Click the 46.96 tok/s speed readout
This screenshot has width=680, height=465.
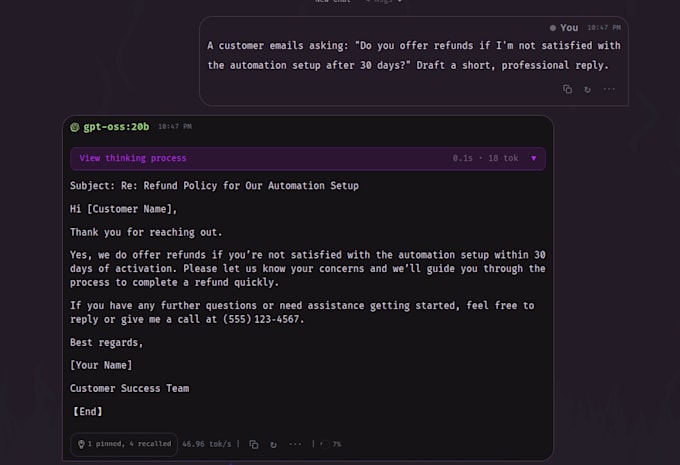206,444
